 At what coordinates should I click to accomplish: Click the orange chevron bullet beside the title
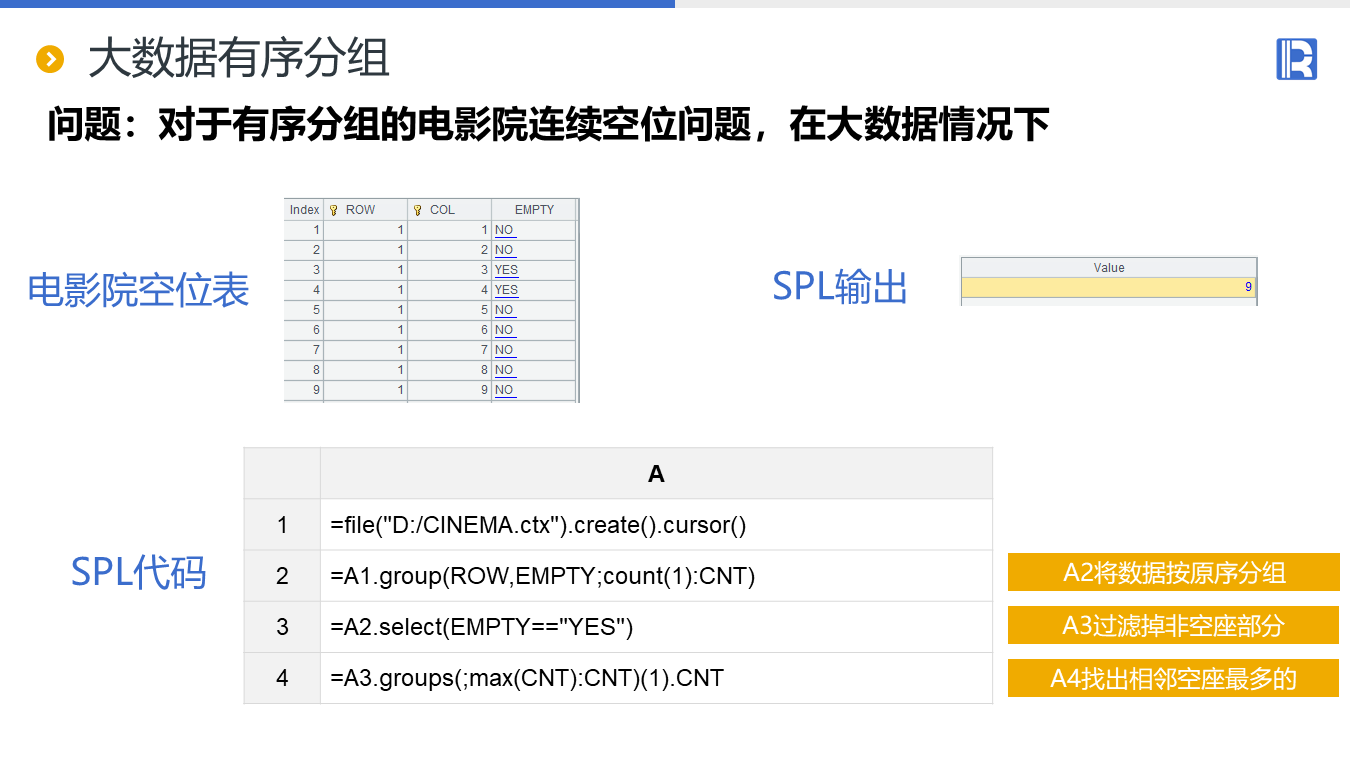pos(50,60)
